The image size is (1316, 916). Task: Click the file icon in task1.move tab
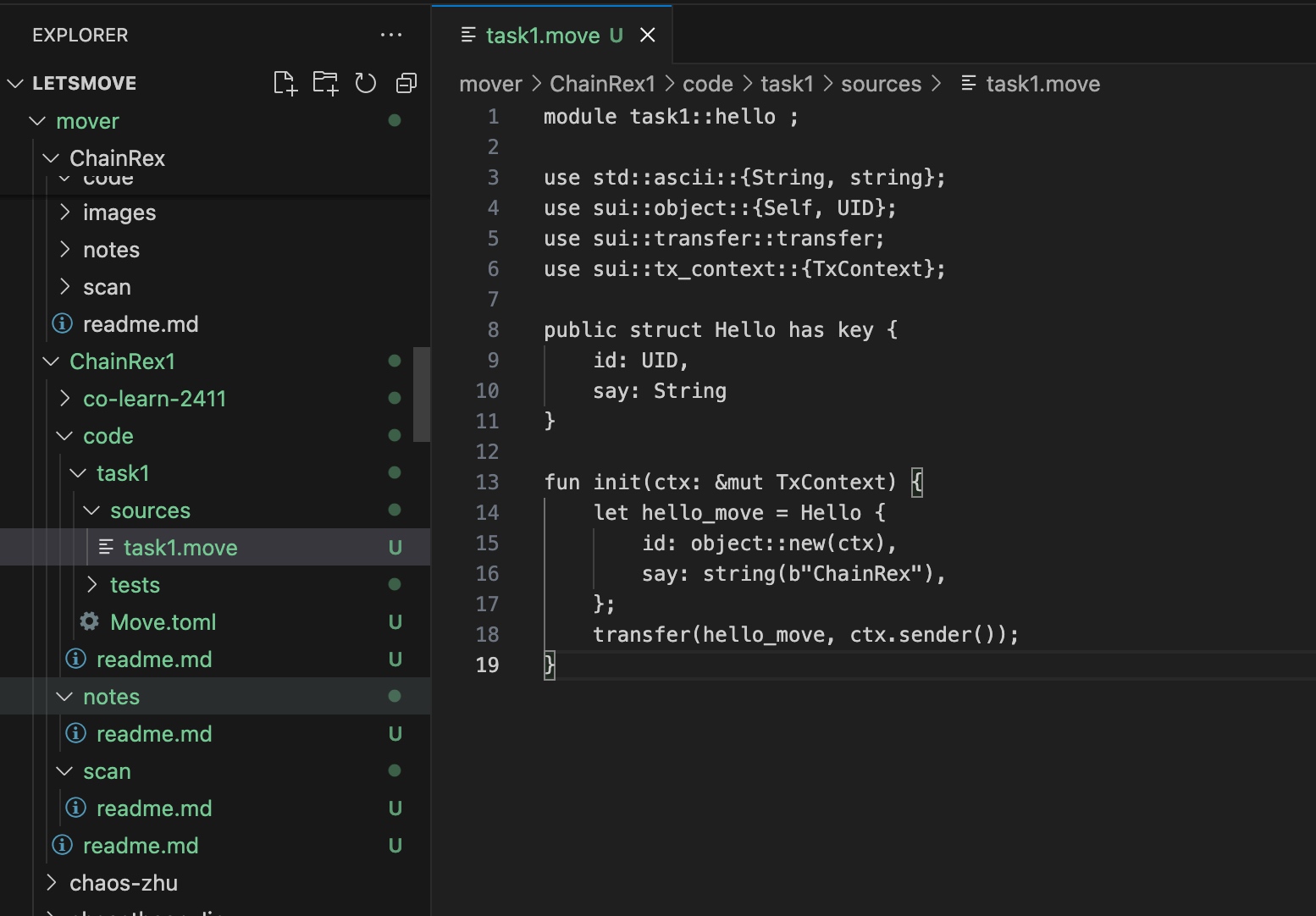[468, 35]
